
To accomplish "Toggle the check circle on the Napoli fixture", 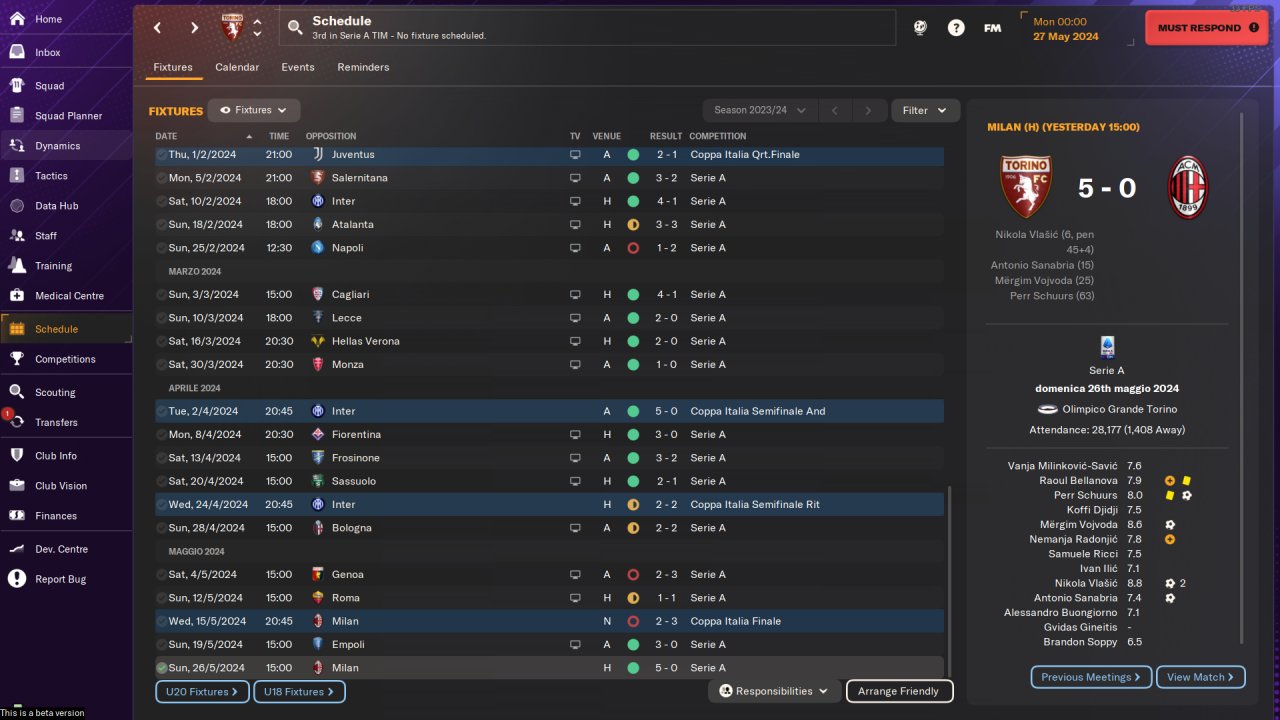I will pos(162,248).
